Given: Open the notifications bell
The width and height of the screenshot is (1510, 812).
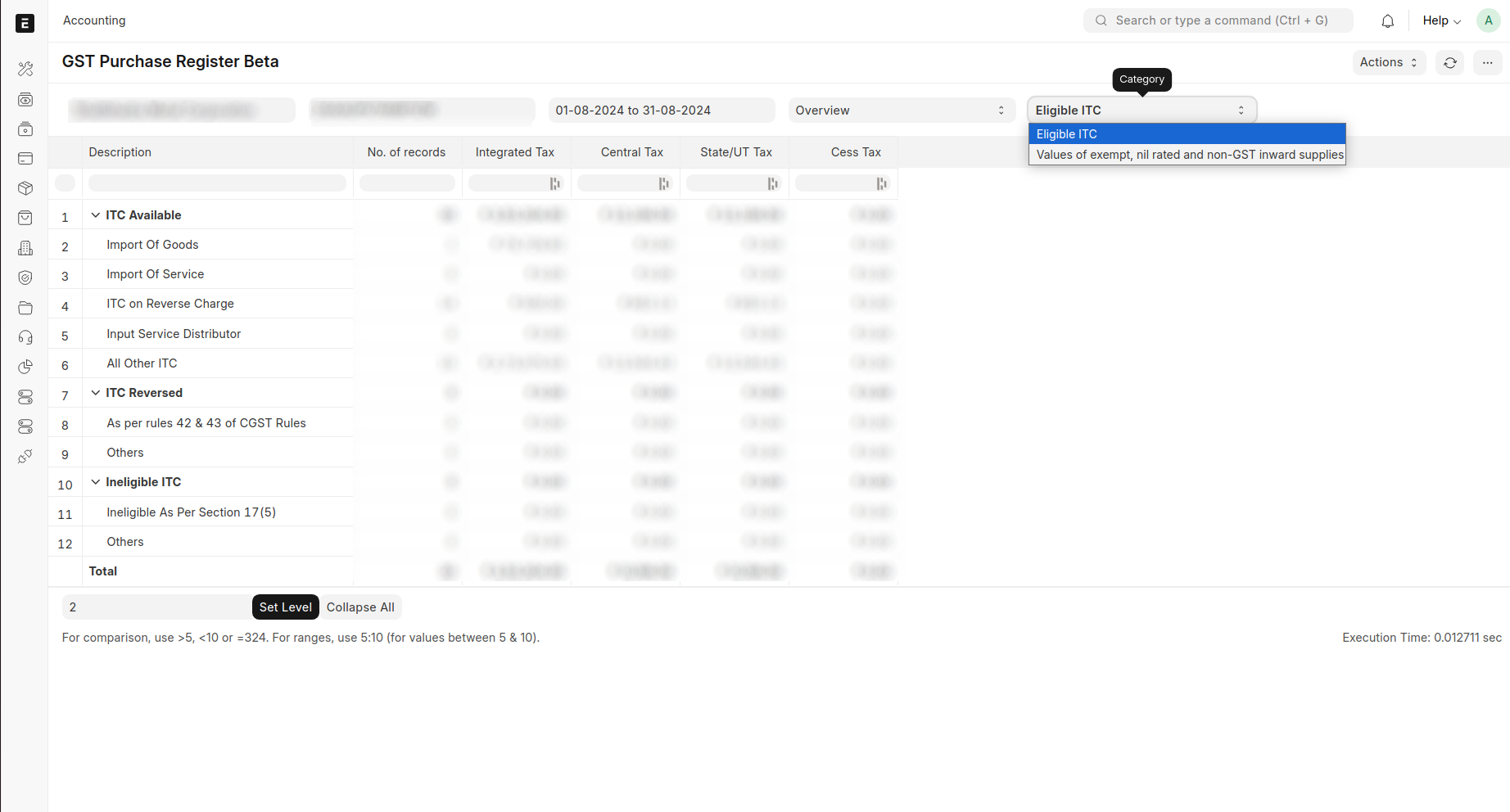Looking at the screenshot, I should click(x=1388, y=21).
